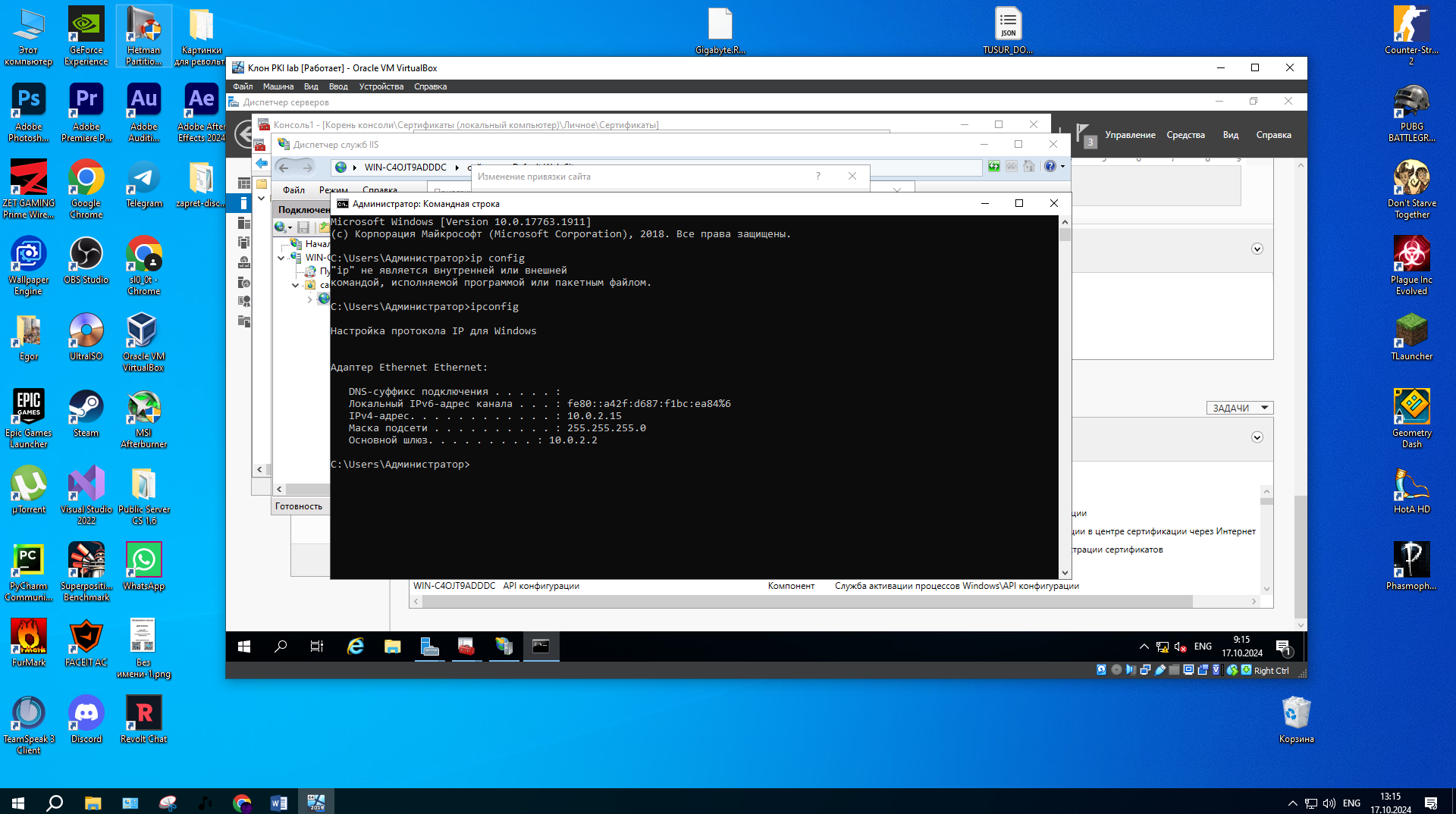Switch to Server Manager in guest taskbar

coord(429,647)
